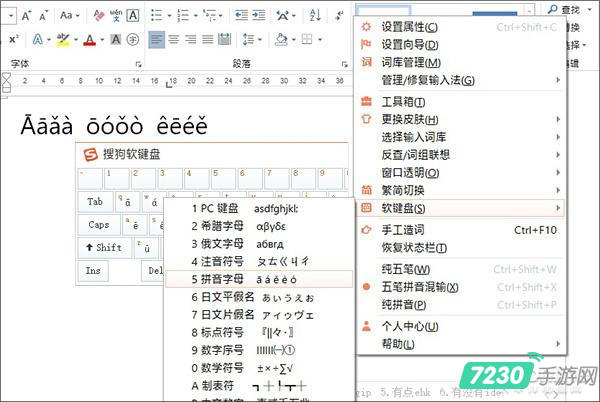Click the Shading paint bucket icon
Image resolution: width=600 pixels, height=402 pixels.
tap(281, 39)
